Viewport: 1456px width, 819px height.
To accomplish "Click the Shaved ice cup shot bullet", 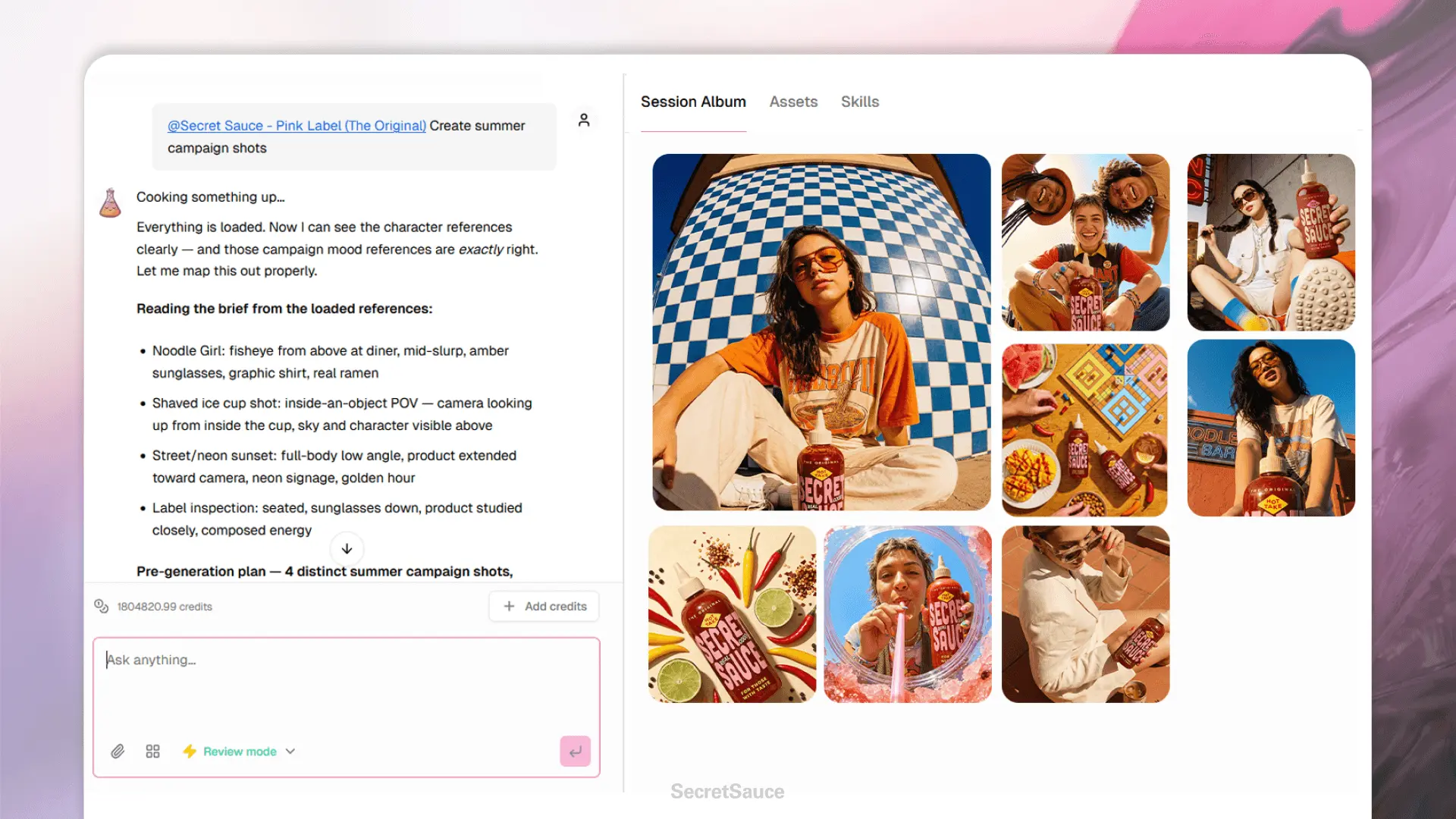I will point(342,414).
